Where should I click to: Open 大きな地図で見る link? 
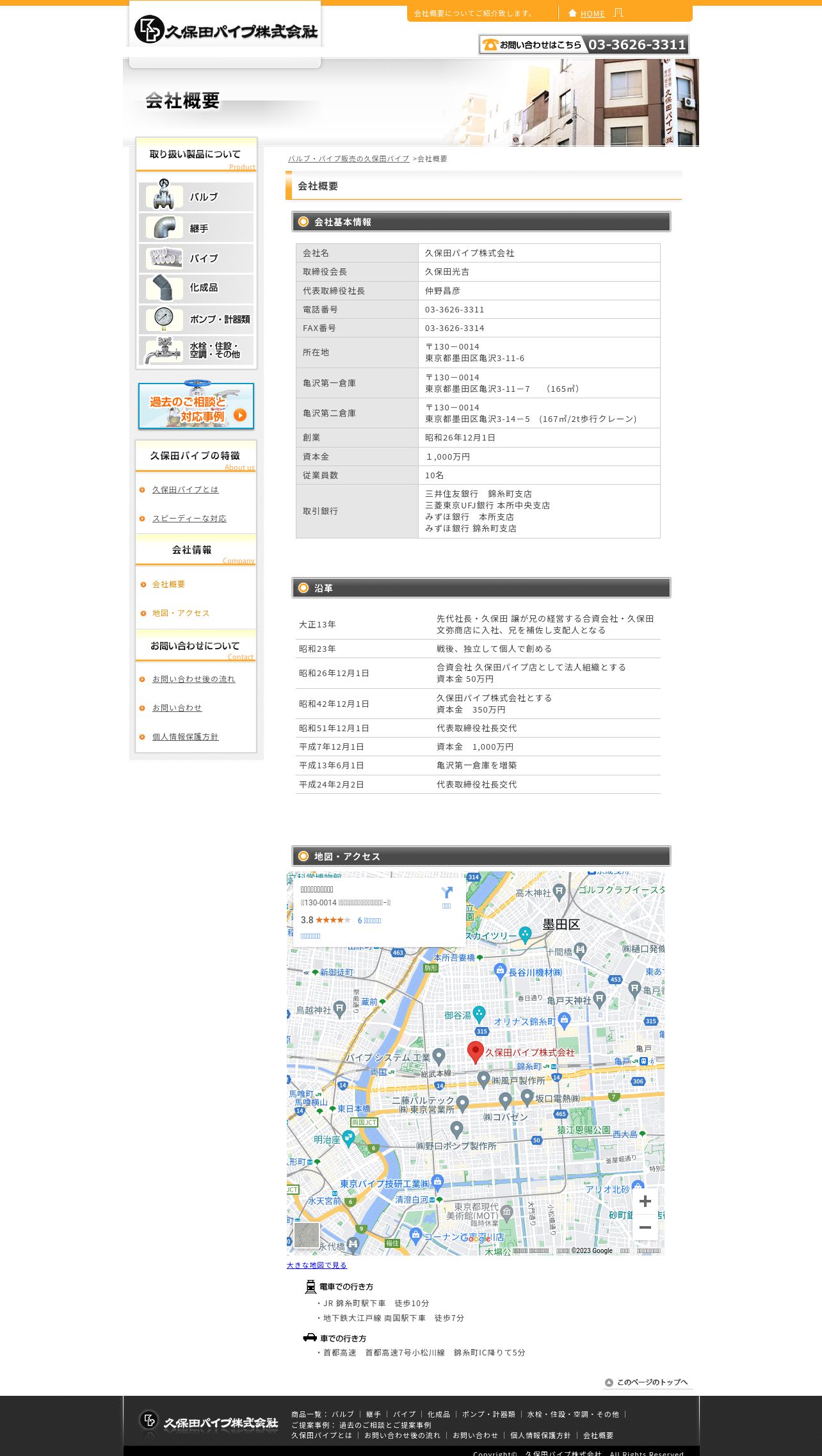[x=317, y=1265]
